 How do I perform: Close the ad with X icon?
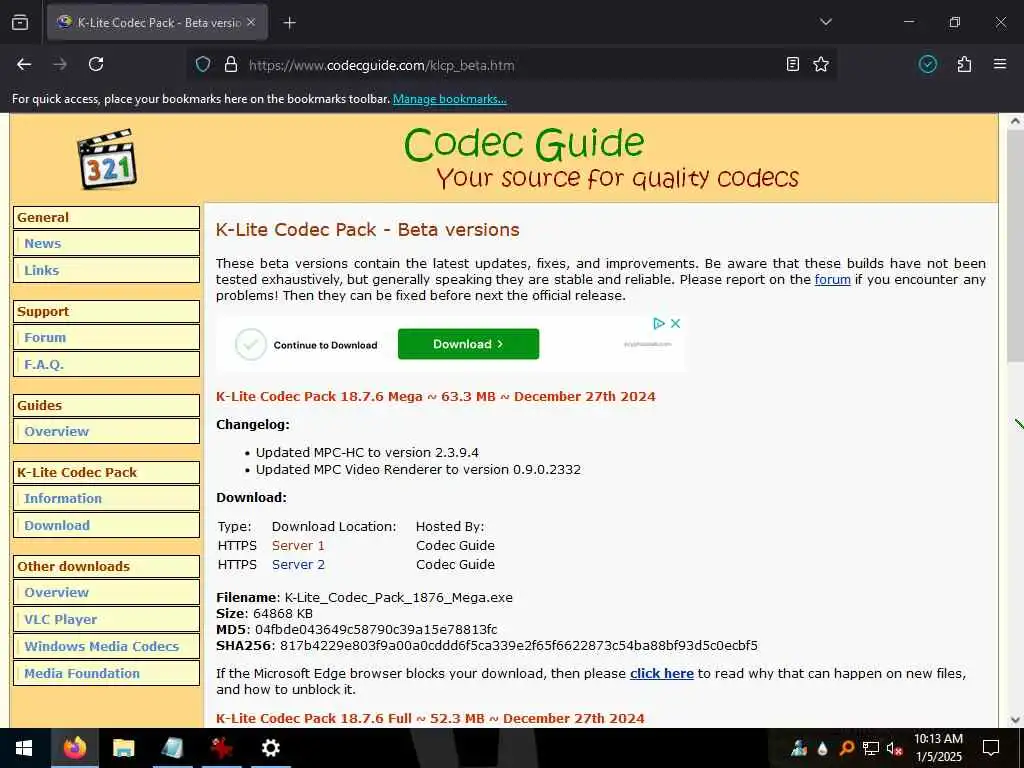click(675, 323)
